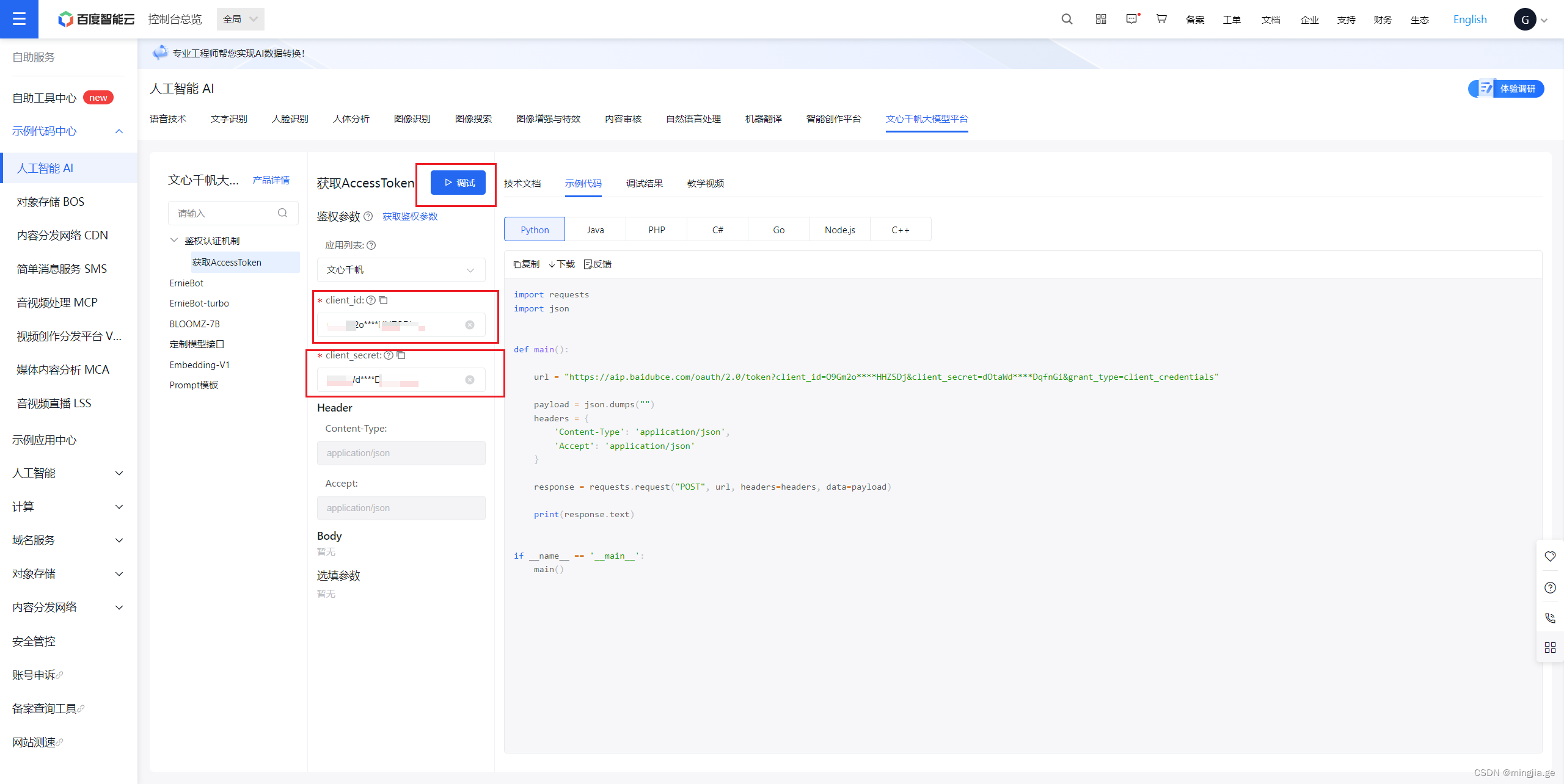Viewport: 1564px width, 784px height.
Task: Click client_id input field
Action: pos(400,325)
